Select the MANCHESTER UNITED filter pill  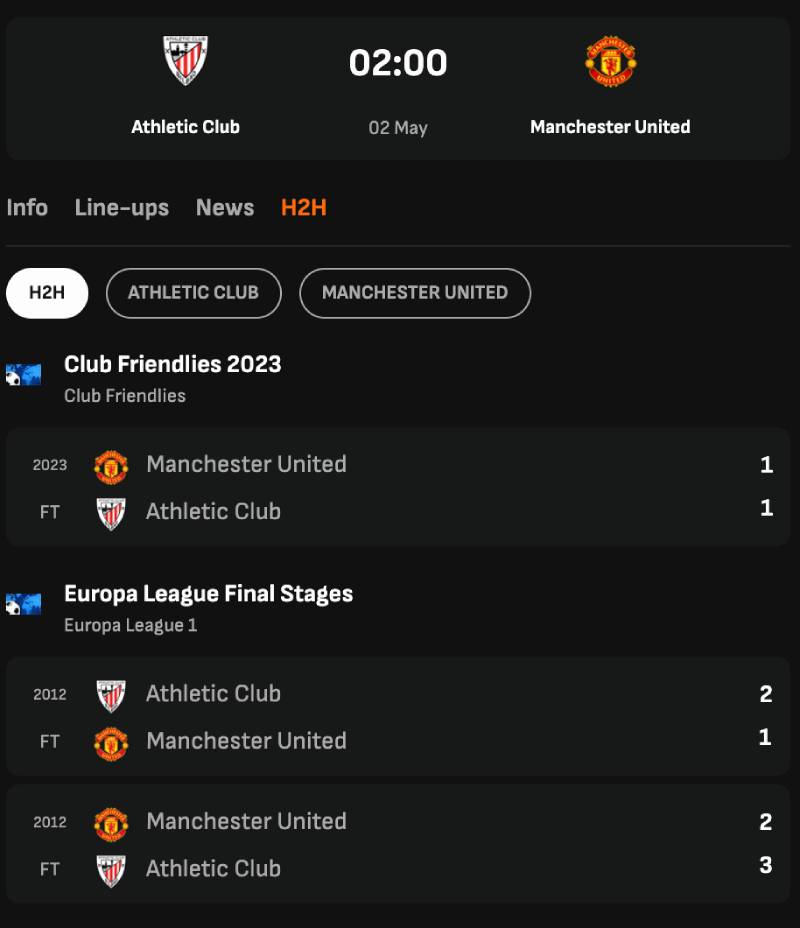point(415,293)
